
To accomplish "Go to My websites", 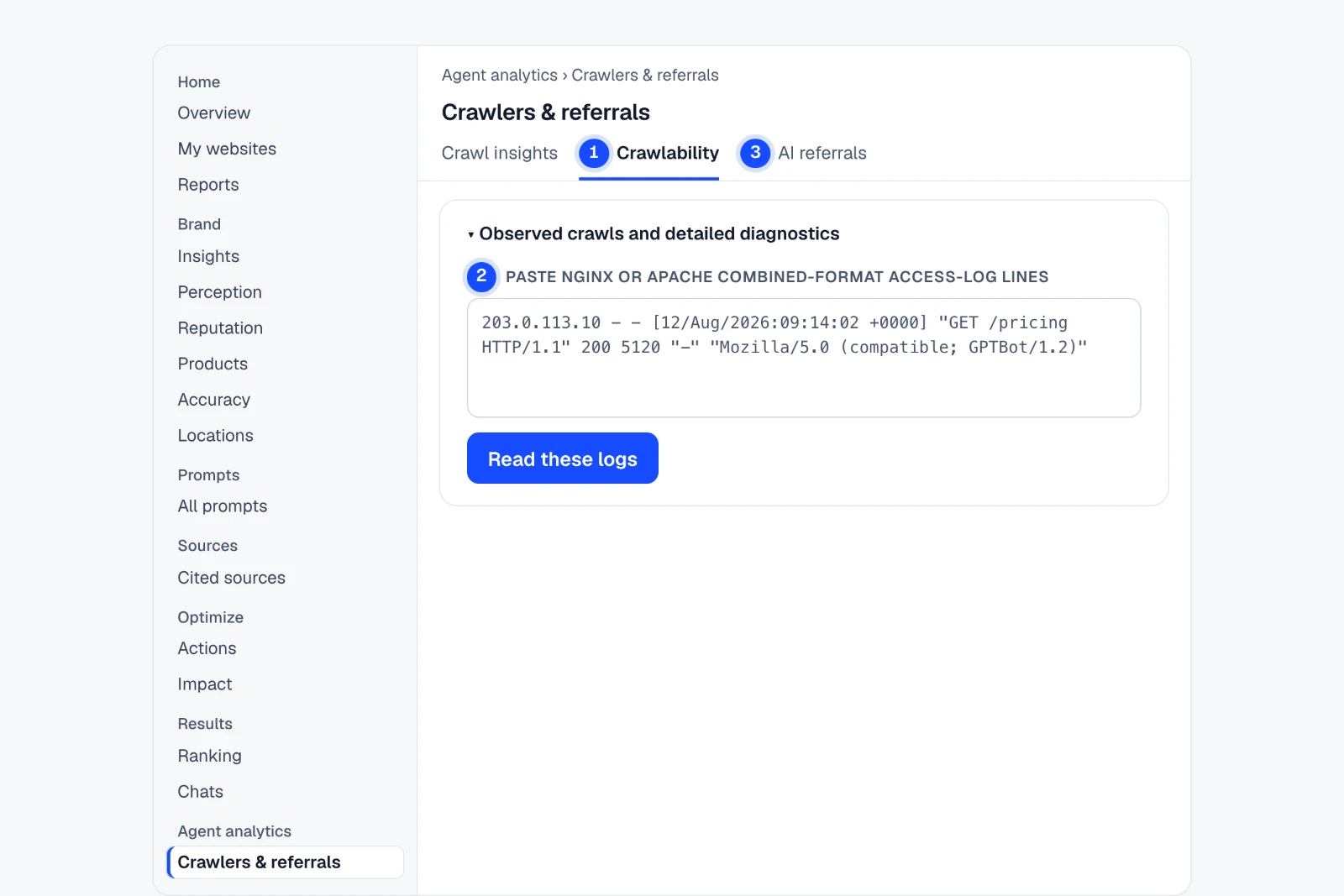I will point(227,149).
